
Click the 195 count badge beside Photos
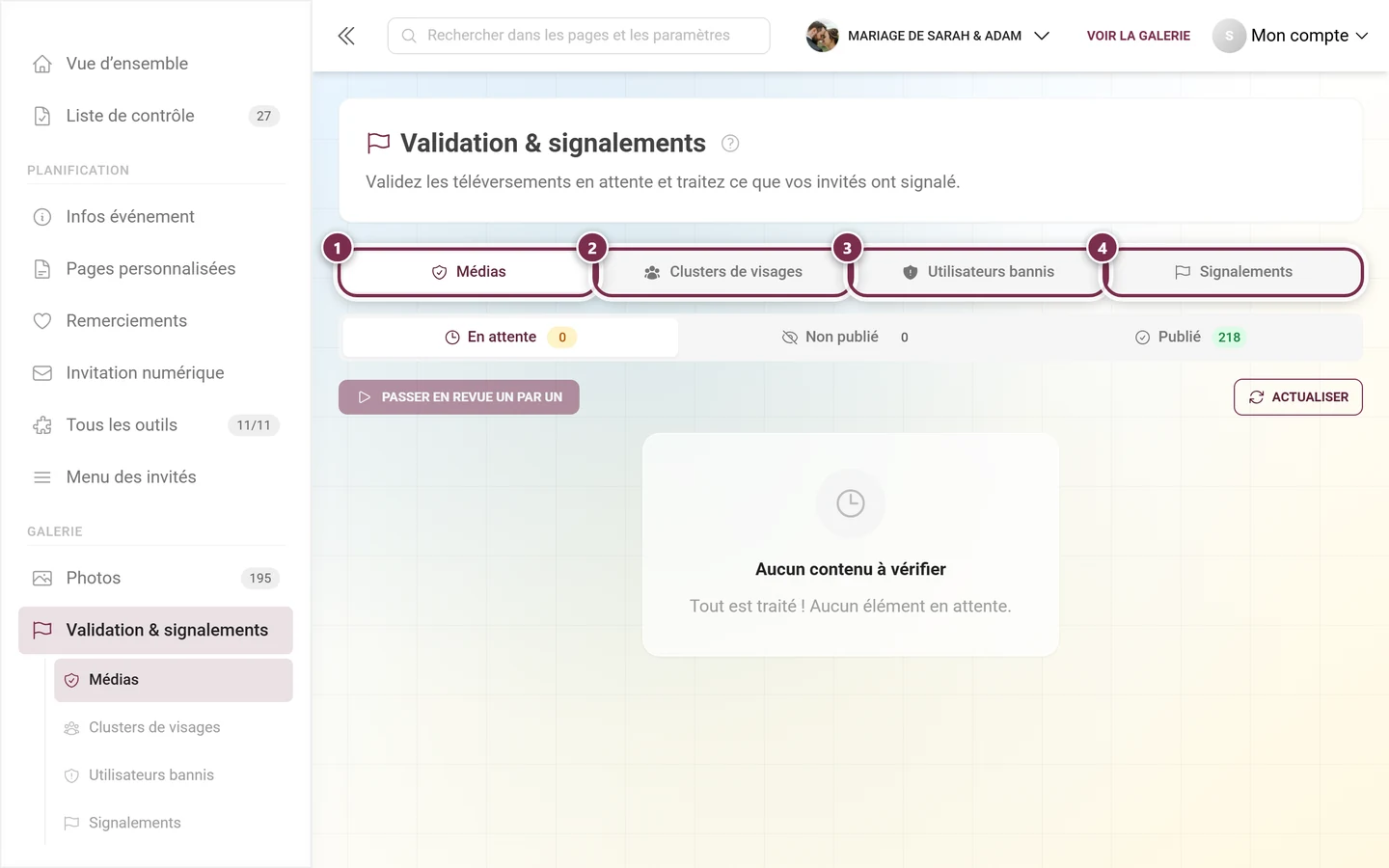(x=260, y=579)
